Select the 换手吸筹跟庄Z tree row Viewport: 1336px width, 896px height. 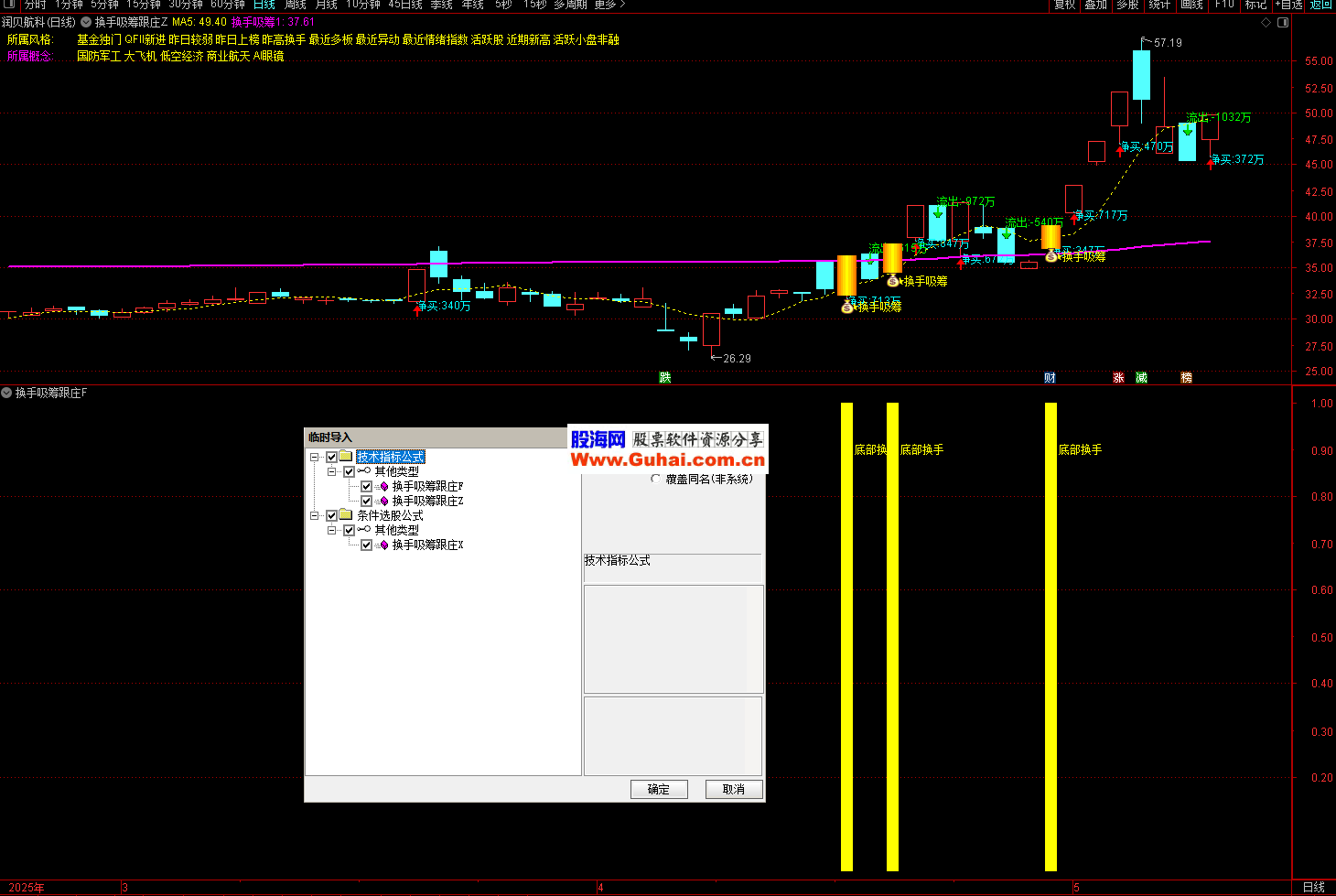tap(428, 501)
